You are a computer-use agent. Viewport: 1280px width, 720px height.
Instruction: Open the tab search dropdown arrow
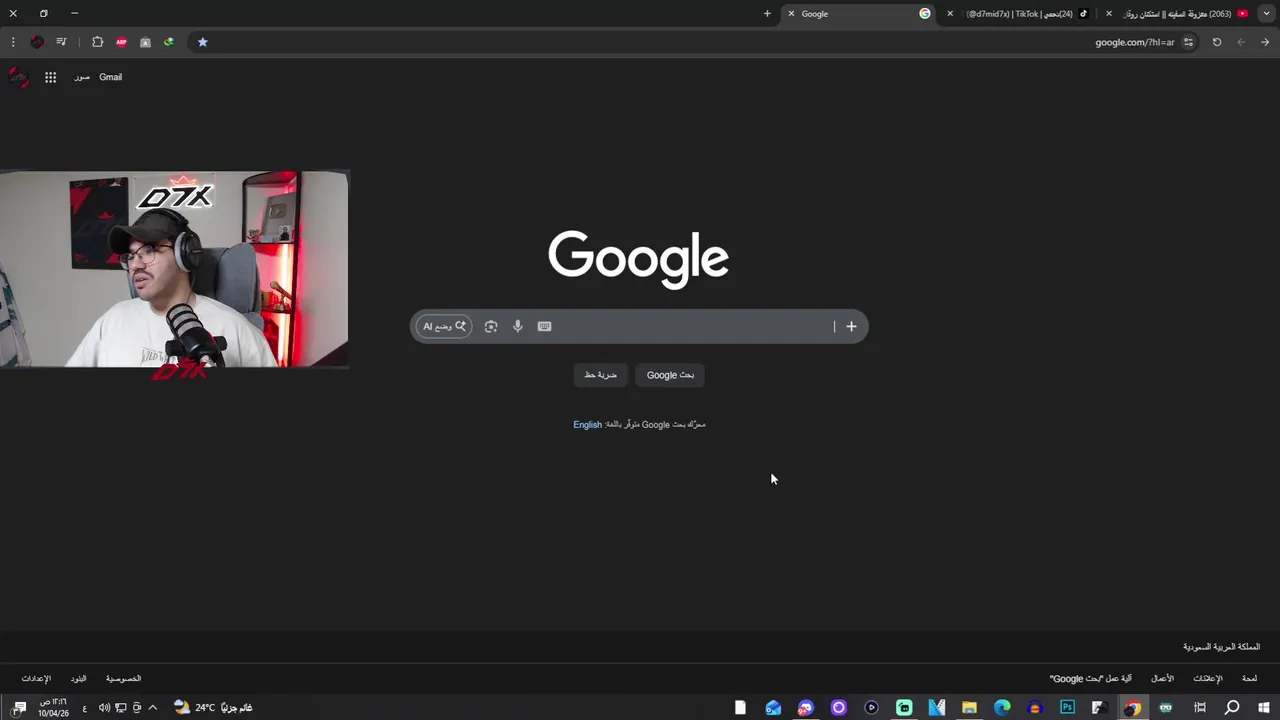click(x=1267, y=14)
